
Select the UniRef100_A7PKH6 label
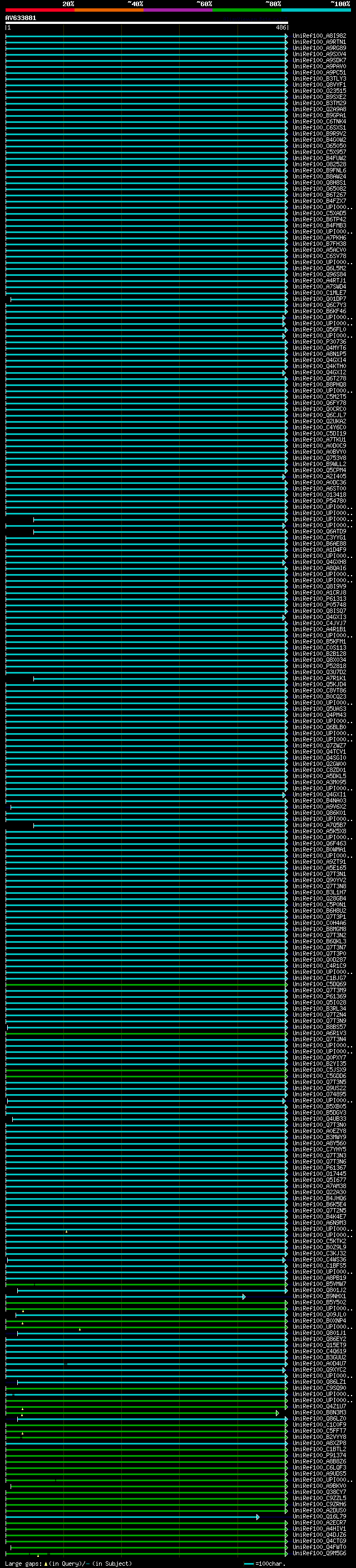tap(319, 238)
